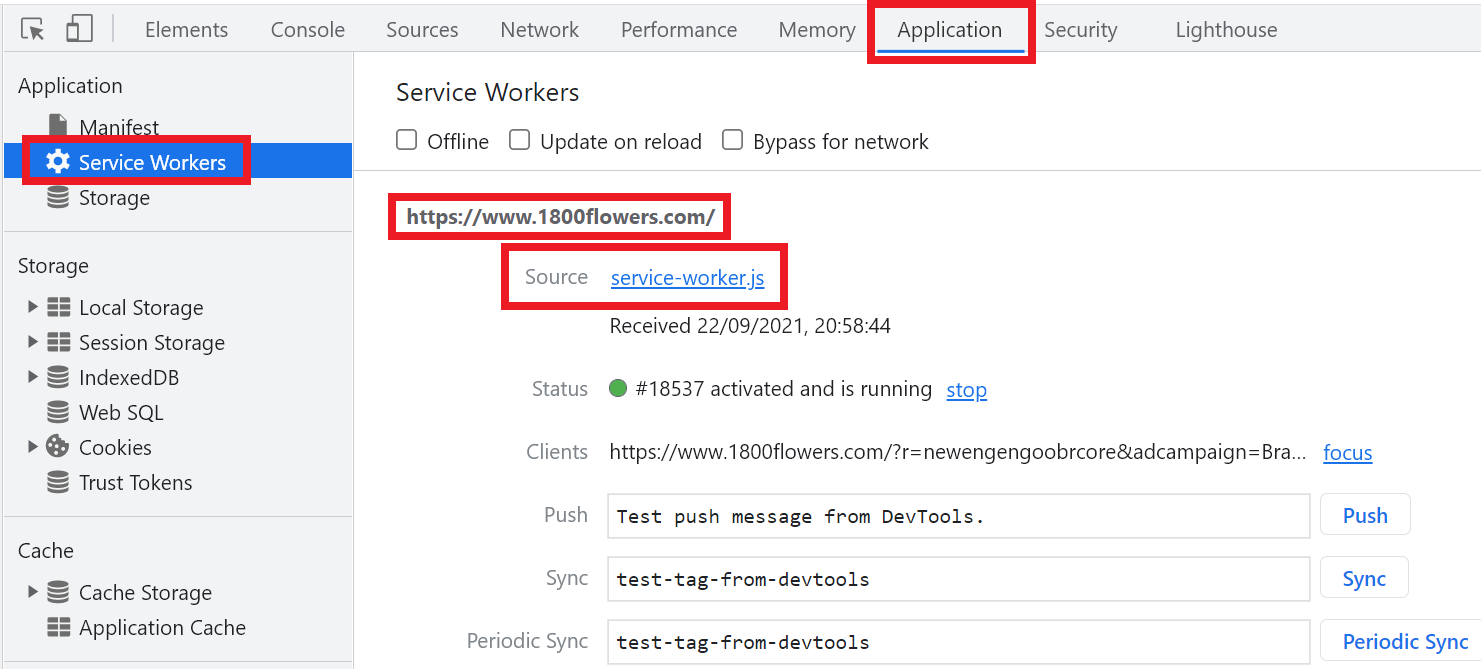The height and width of the screenshot is (669, 1481).
Task: Check Update on reload option
Action: pos(519,140)
